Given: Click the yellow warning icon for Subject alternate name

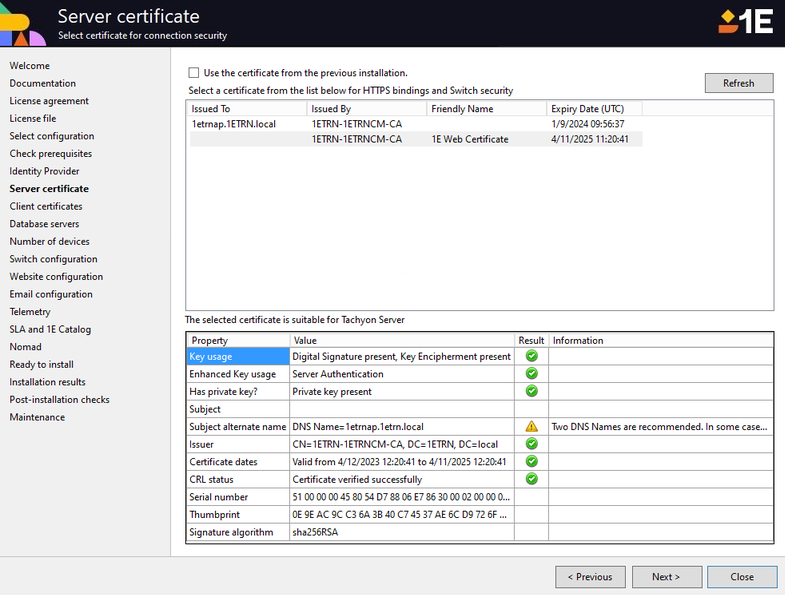Looking at the screenshot, I should coord(531,426).
